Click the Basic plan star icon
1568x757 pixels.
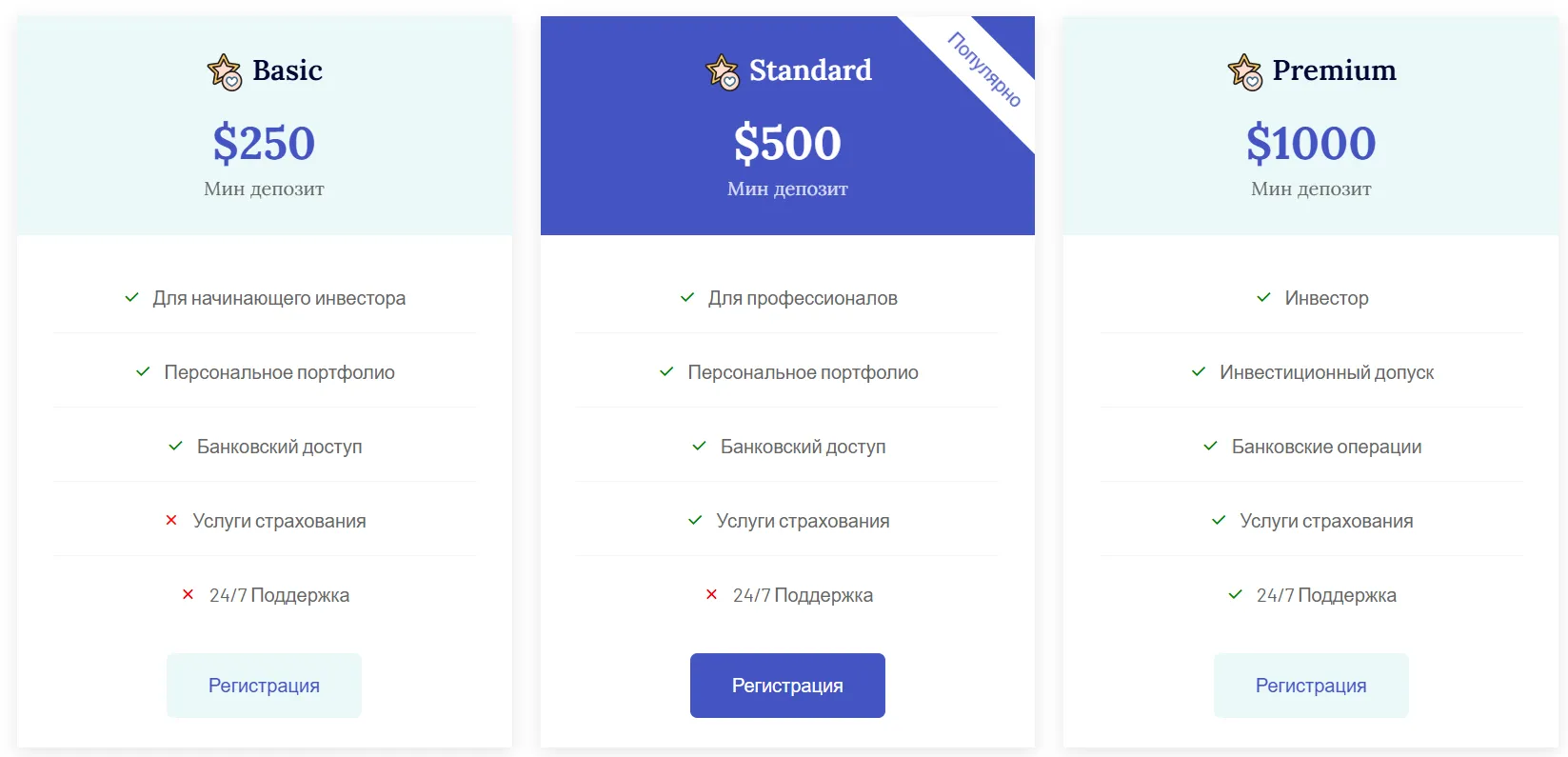point(225,71)
